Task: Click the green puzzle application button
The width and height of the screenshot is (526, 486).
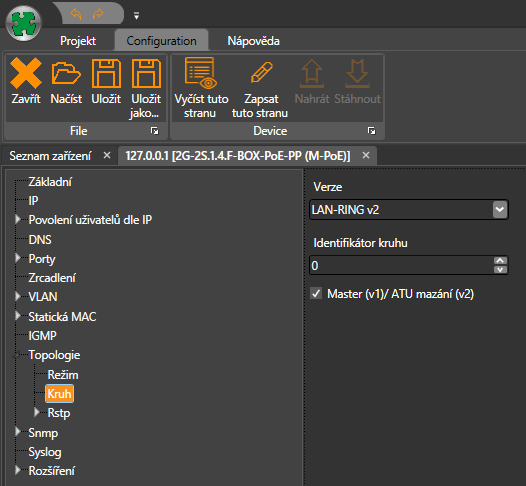Action: pos(23,23)
